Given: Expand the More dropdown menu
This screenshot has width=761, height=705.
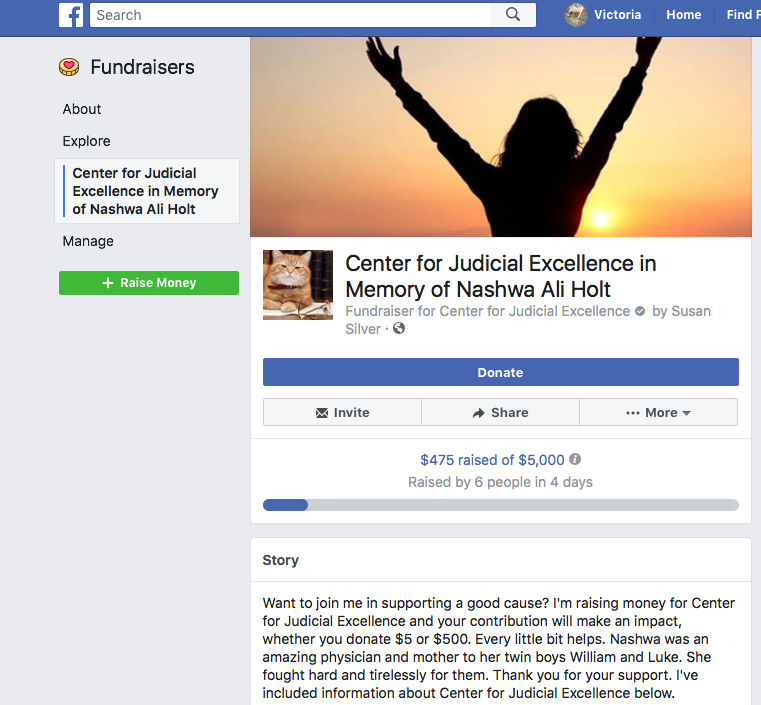Looking at the screenshot, I should click(659, 412).
